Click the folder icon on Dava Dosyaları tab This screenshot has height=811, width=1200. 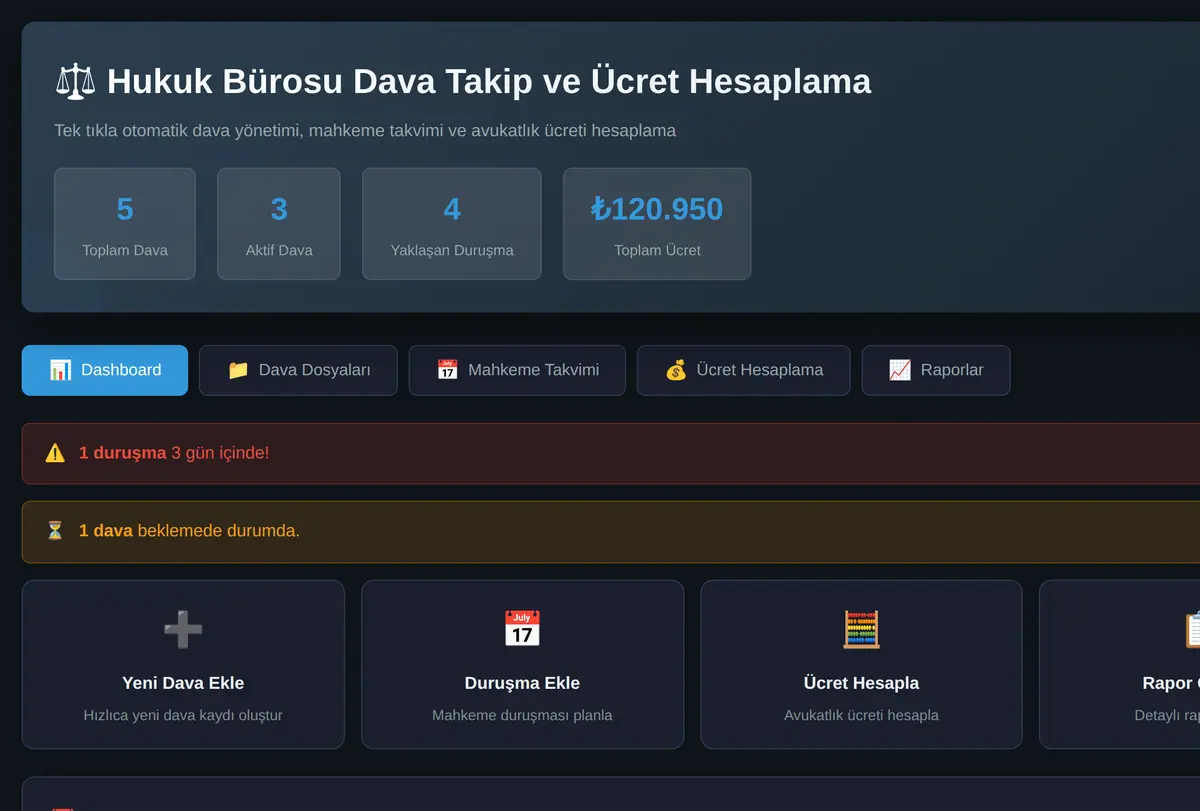238,370
